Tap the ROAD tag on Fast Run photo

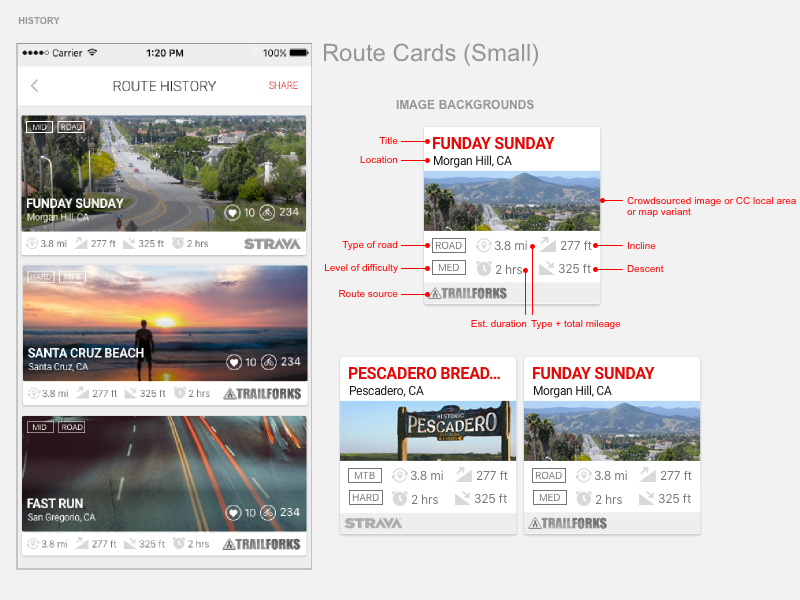72,427
